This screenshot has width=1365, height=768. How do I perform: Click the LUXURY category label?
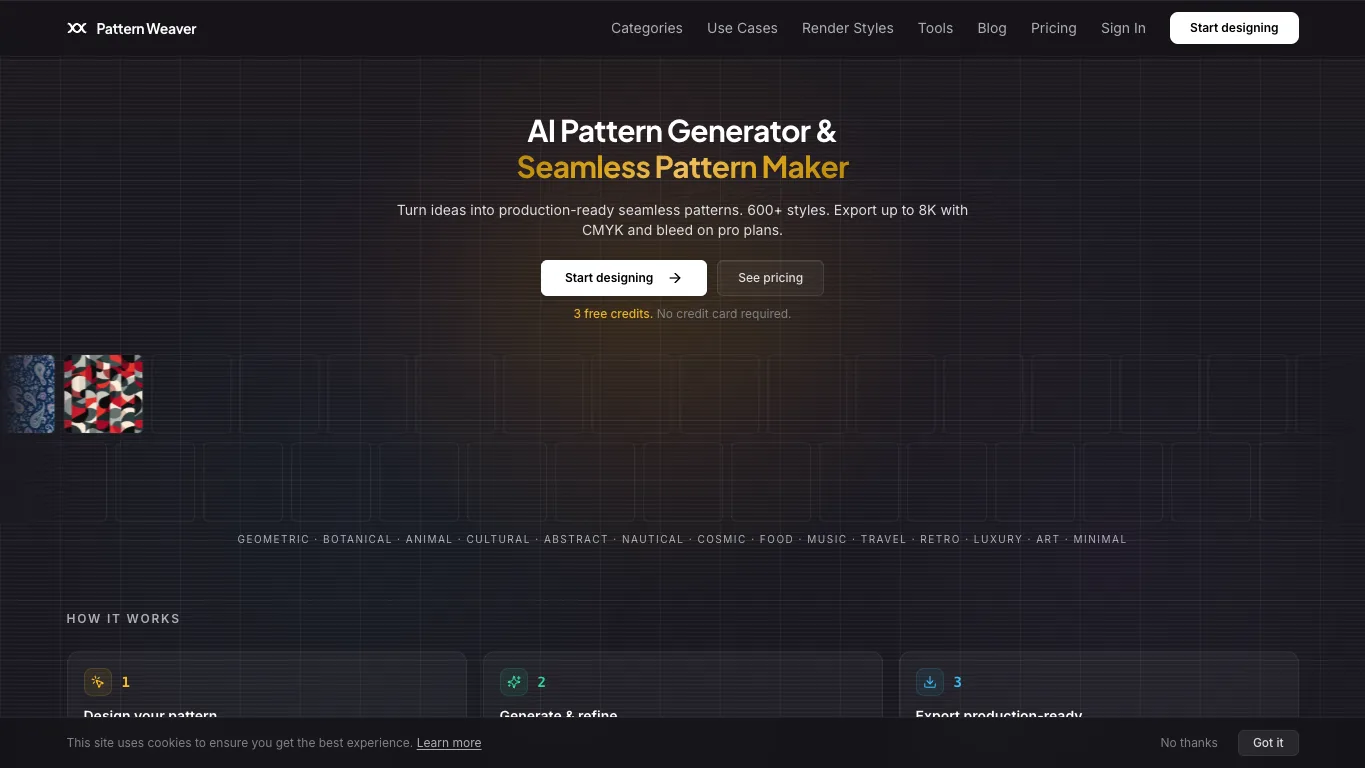(998, 539)
